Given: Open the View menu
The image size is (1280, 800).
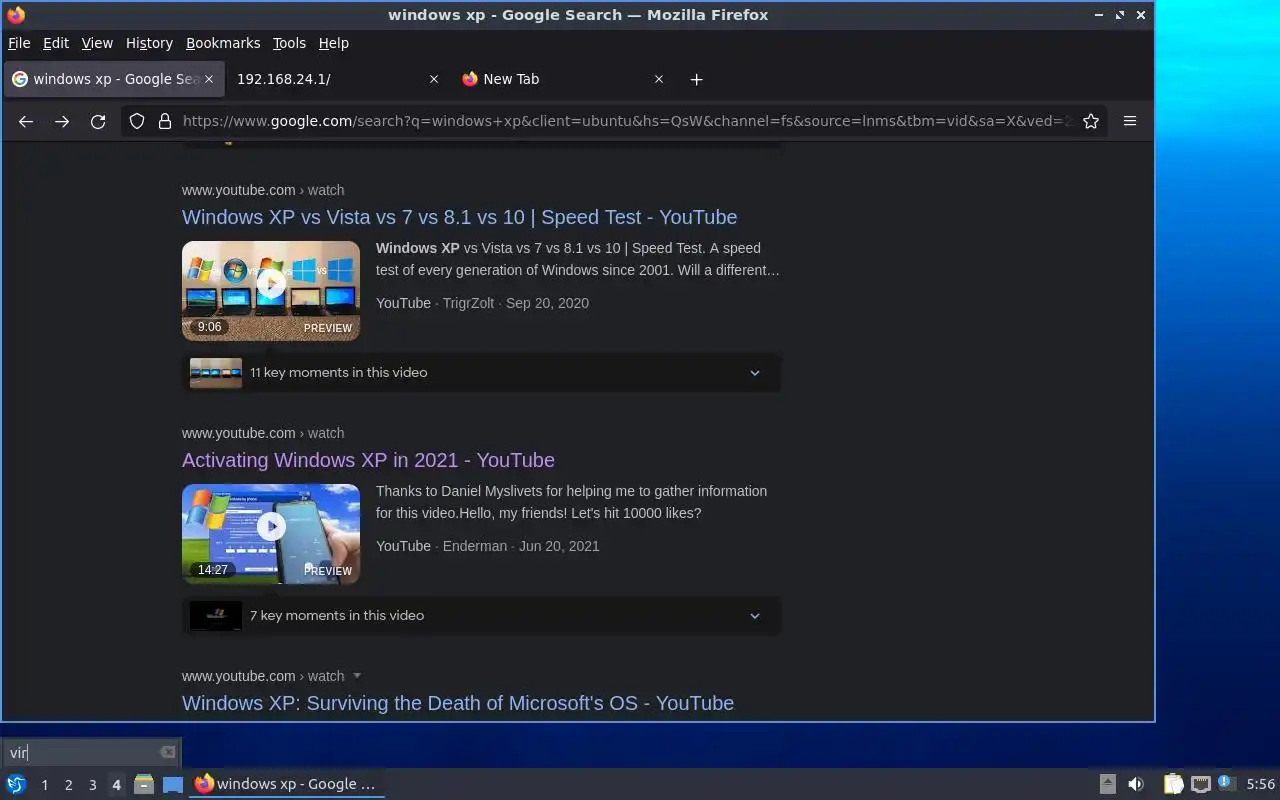Looking at the screenshot, I should 97,43.
